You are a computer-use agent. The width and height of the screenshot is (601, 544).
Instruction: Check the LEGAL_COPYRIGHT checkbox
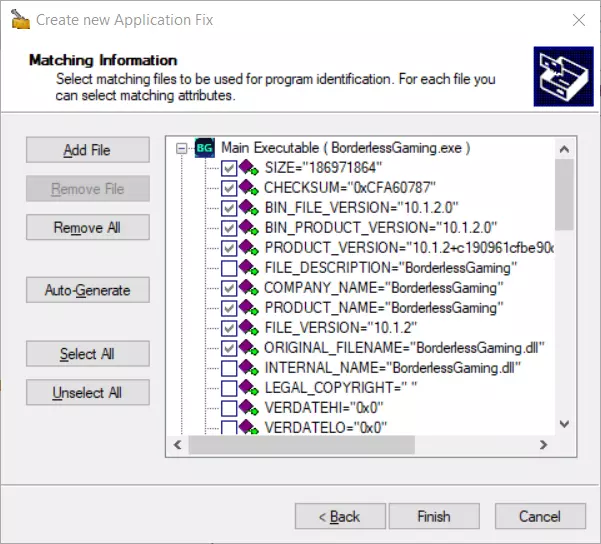229,388
